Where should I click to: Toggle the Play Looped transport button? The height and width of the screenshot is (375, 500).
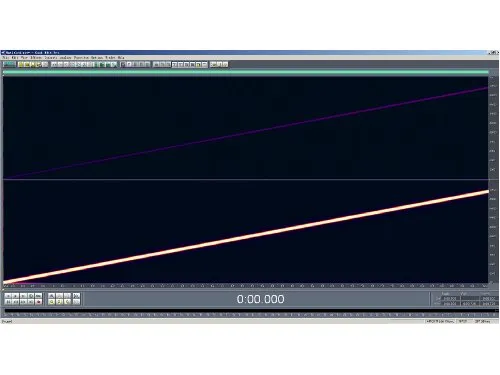[38, 296]
